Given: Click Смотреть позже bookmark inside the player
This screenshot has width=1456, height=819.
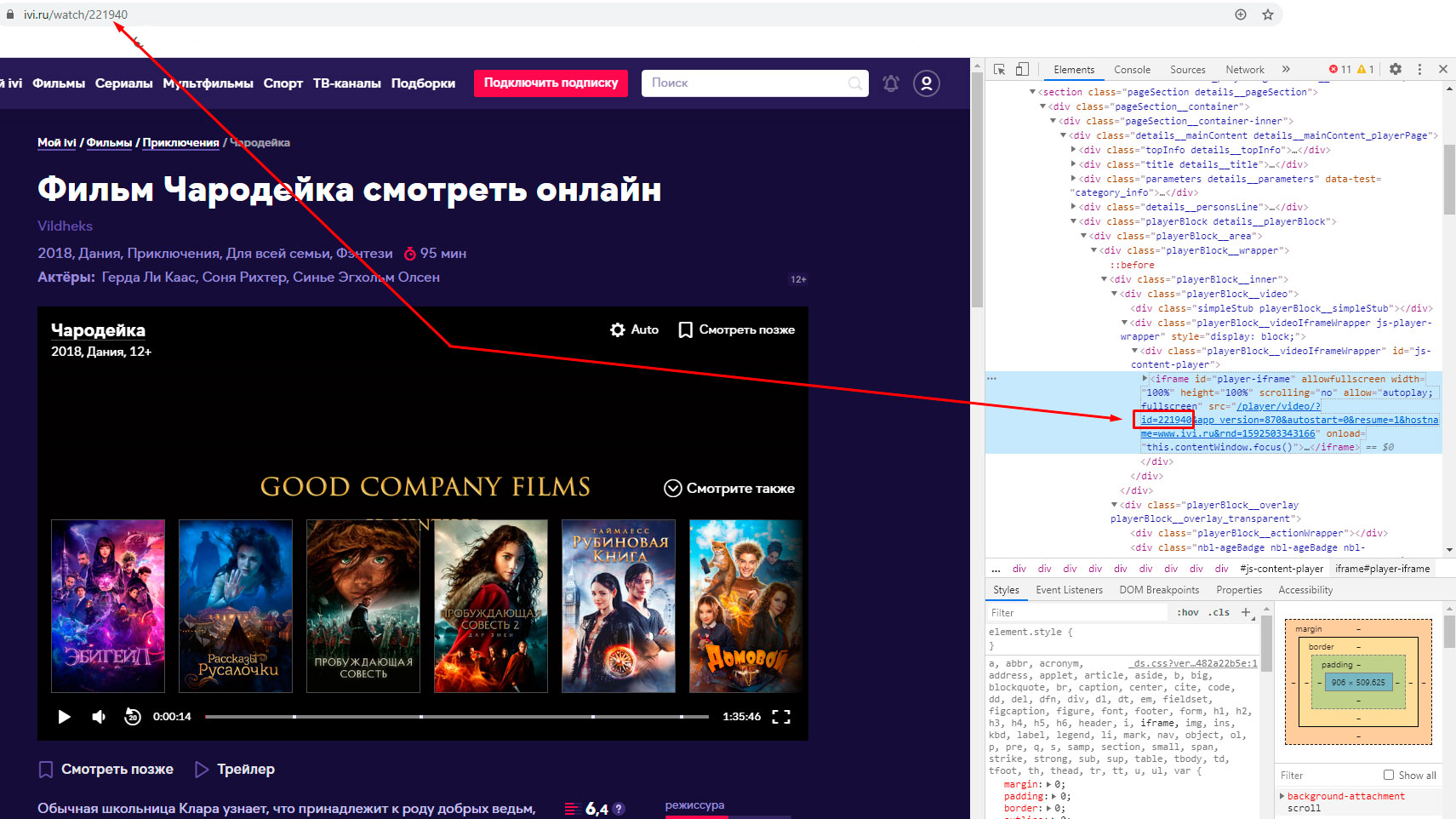Looking at the screenshot, I should tap(737, 329).
